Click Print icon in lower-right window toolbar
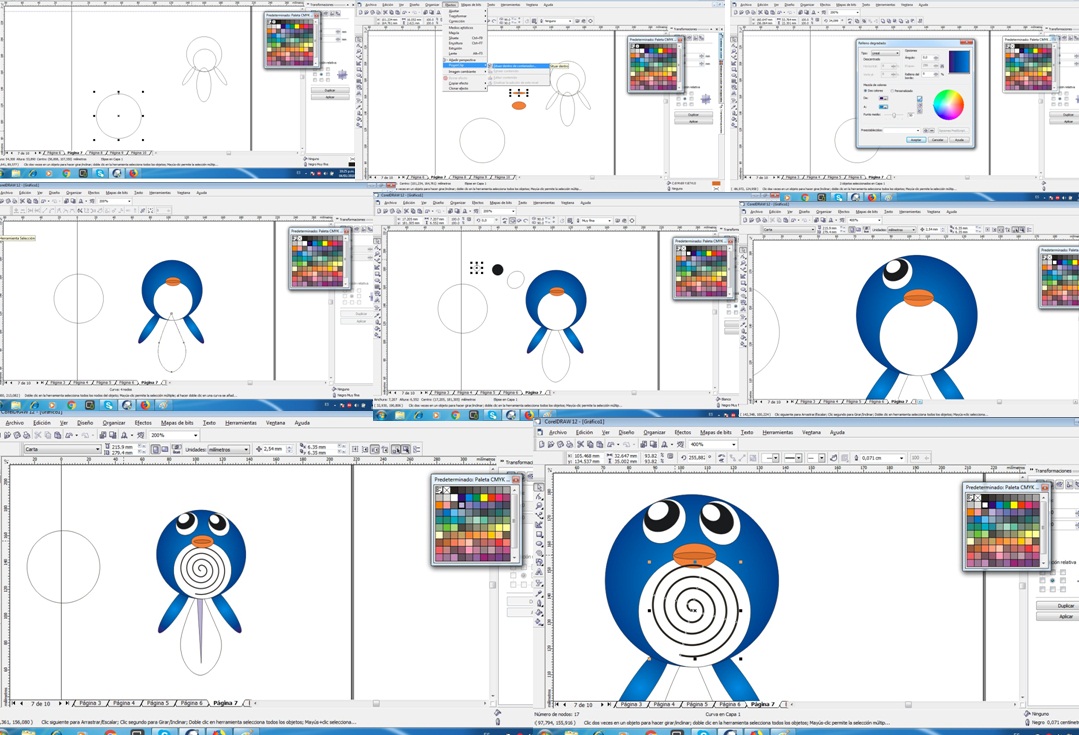 point(569,445)
